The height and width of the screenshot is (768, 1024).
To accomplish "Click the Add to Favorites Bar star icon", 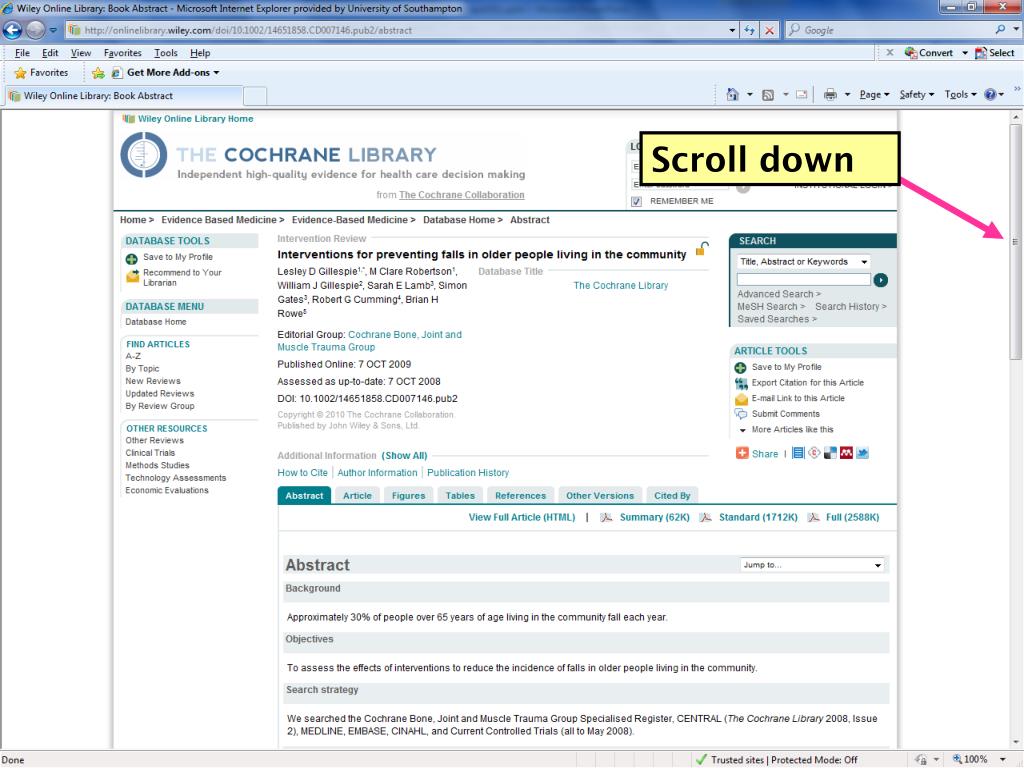I will pos(98,72).
